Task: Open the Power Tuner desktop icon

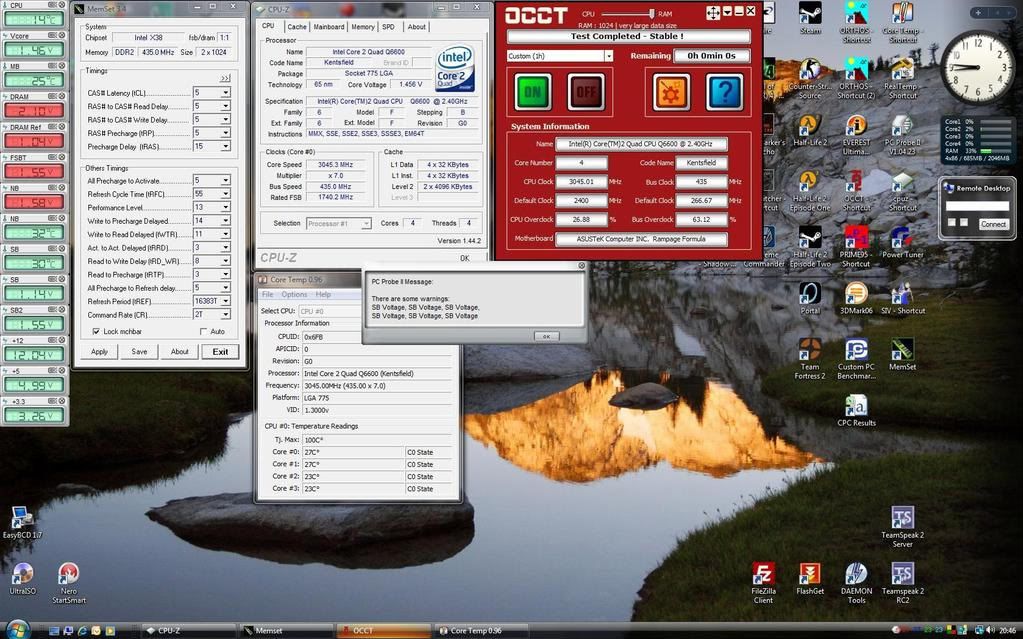Action: [x=902, y=242]
